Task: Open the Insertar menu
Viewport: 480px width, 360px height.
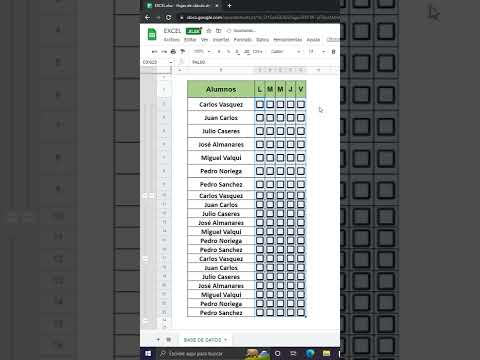Action: 221,40
